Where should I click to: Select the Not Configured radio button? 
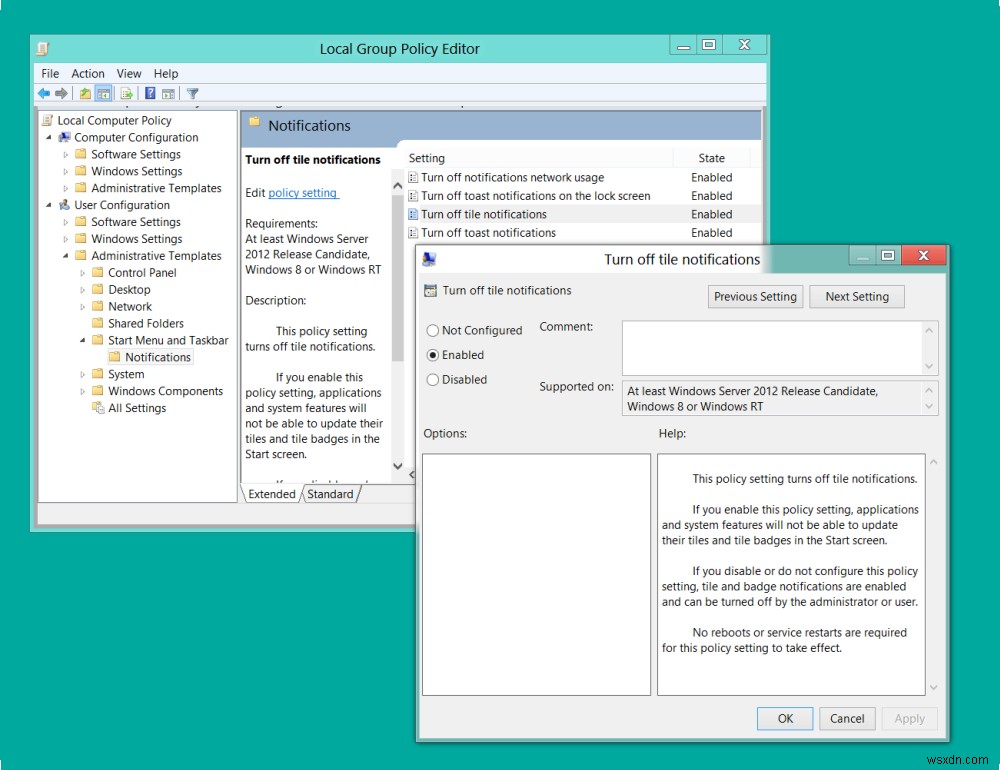pyautogui.click(x=433, y=330)
